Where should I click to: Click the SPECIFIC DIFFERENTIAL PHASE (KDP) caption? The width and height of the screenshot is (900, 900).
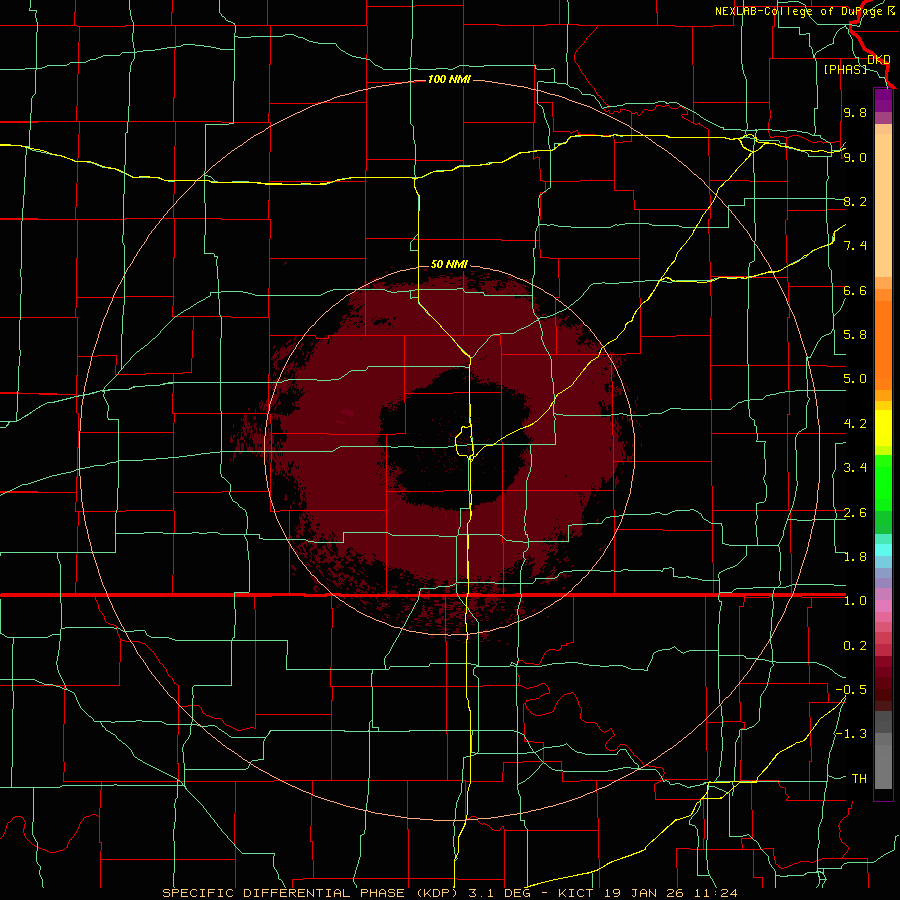pos(310,893)
